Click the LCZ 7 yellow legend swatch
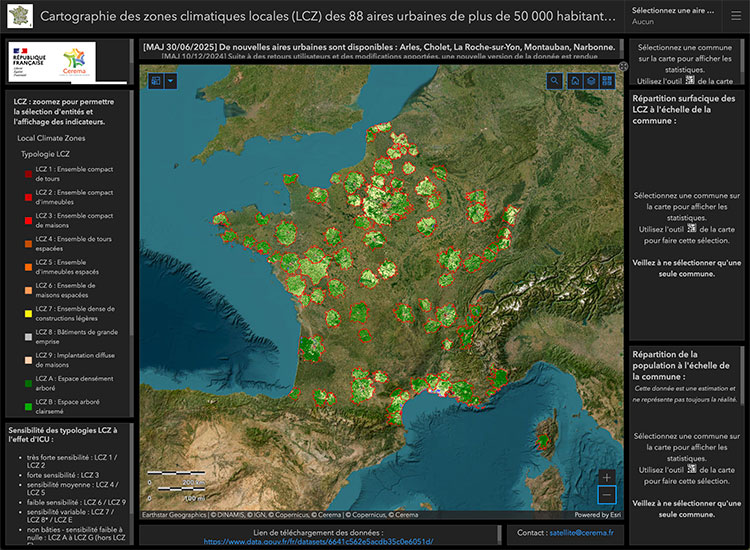750x550 pixels. point(27,314)
